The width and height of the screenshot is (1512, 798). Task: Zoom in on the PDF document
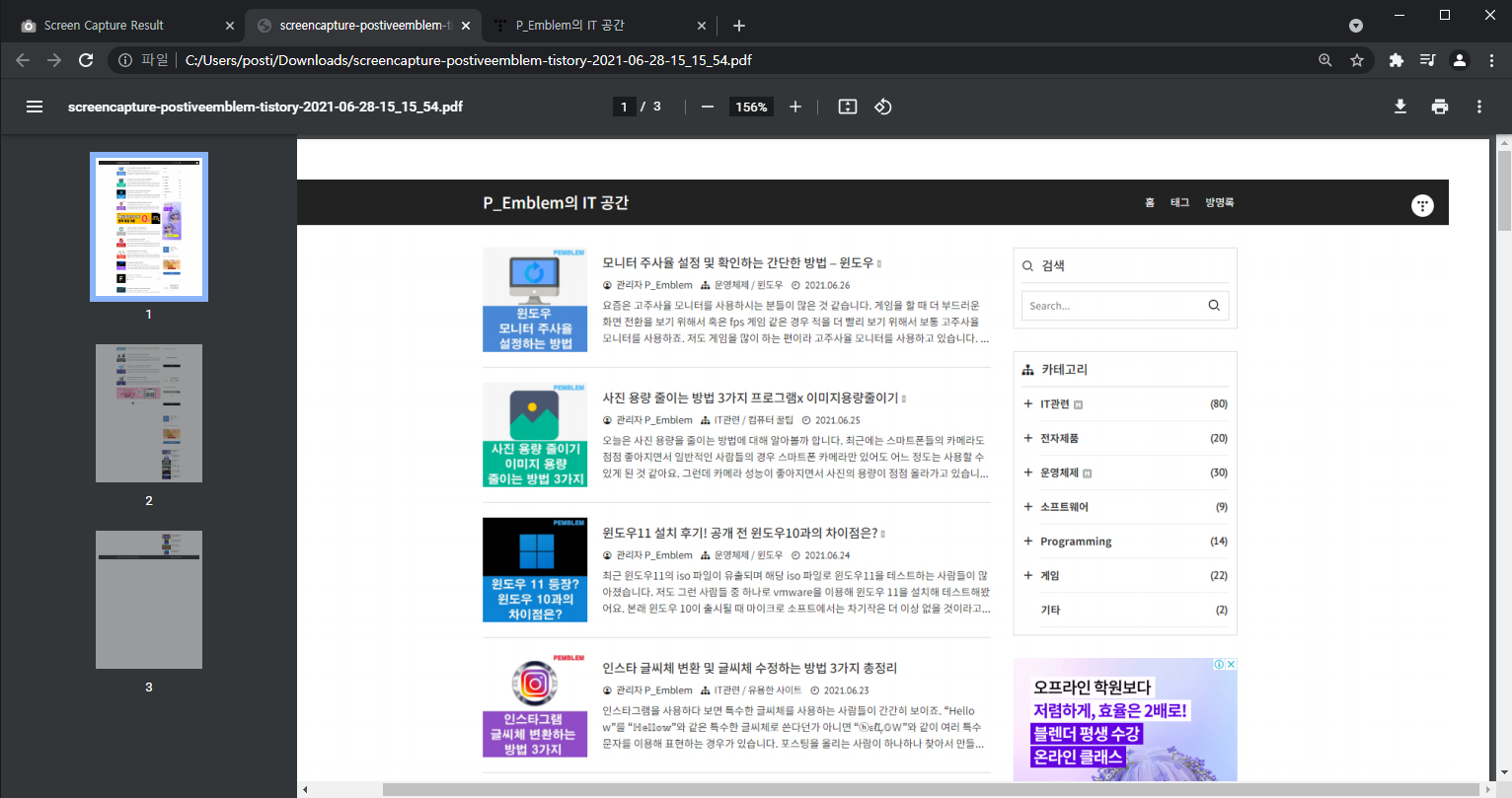795,107
